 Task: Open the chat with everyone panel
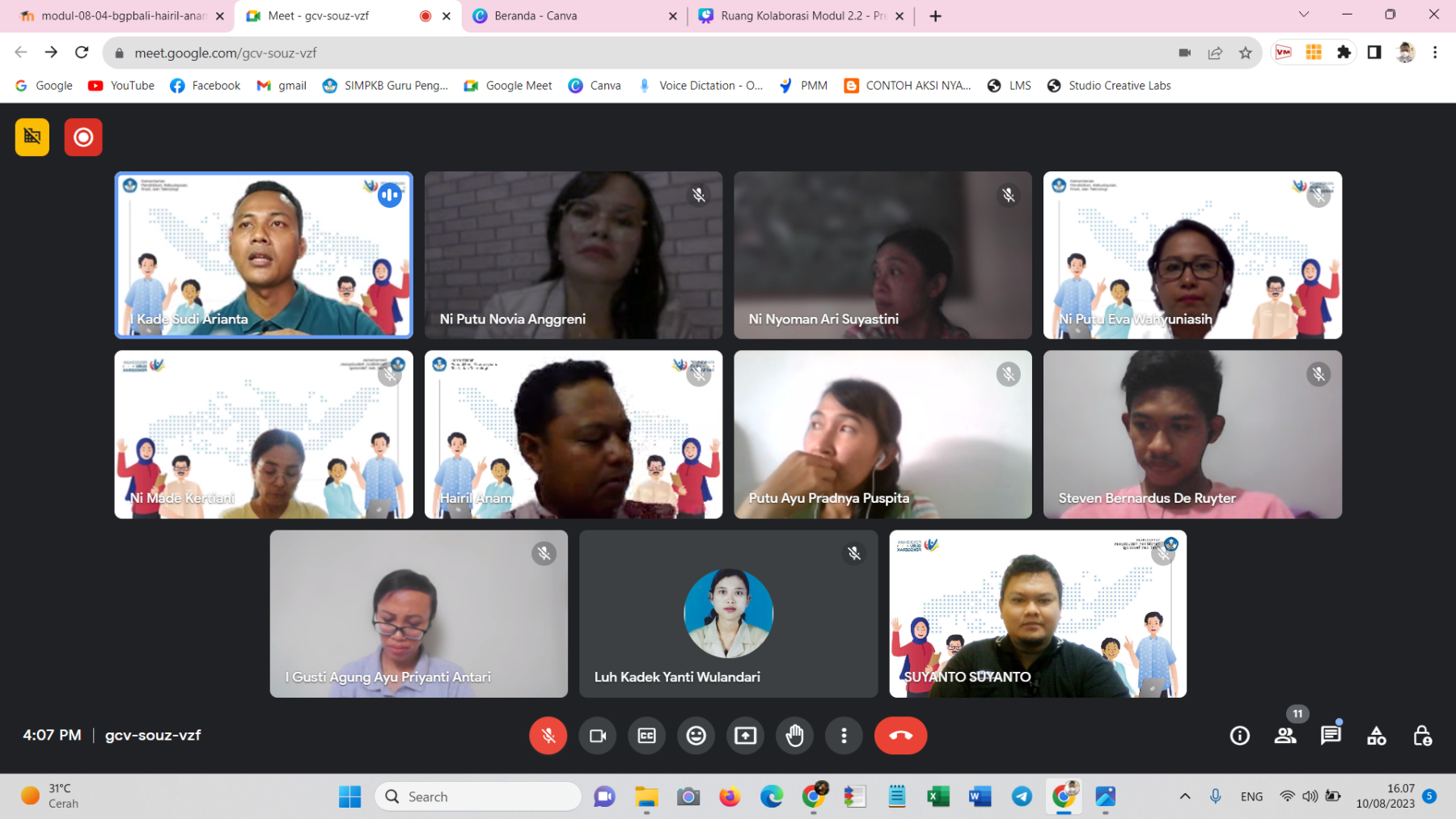coord(1331,735)
